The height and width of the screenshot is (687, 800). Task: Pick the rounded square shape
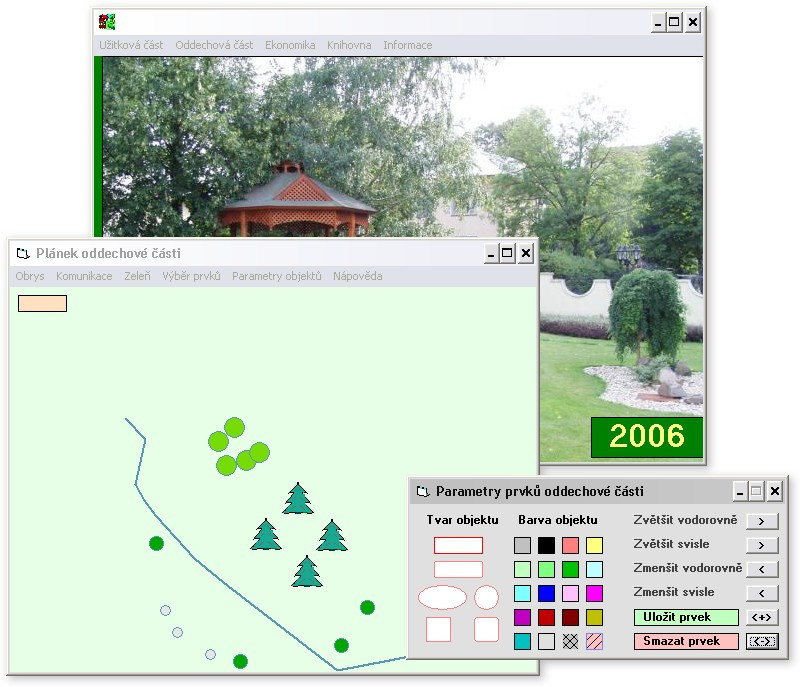click(x=486, y=629)
